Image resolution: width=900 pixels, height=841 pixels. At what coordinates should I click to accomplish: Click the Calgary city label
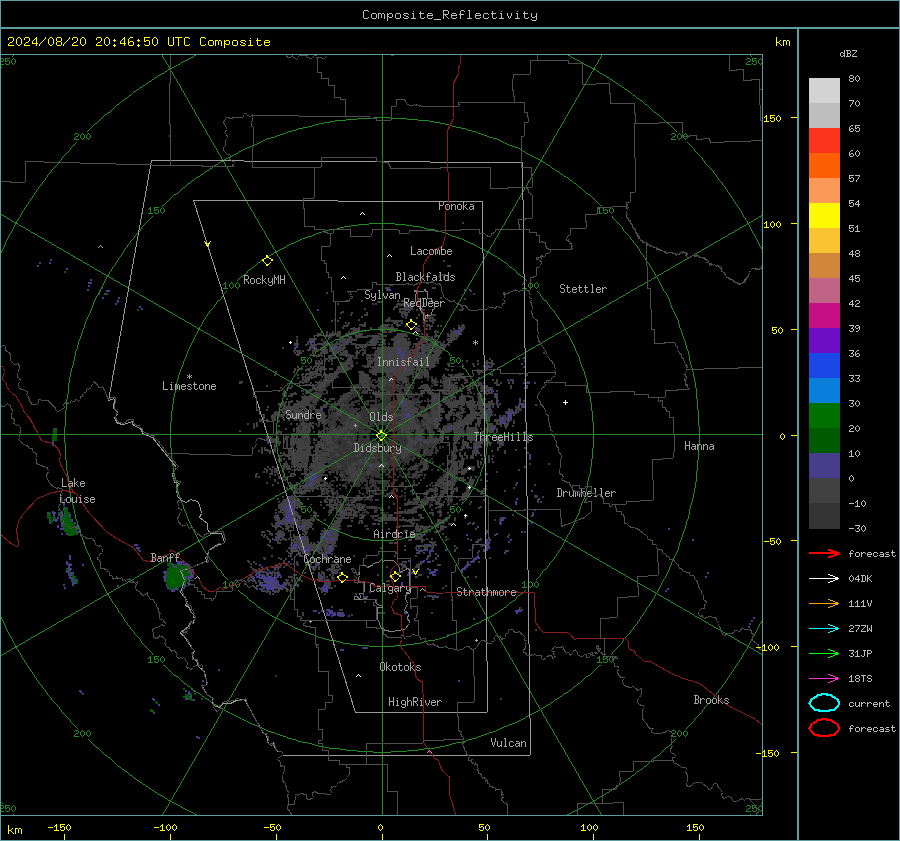pos(390,588)
